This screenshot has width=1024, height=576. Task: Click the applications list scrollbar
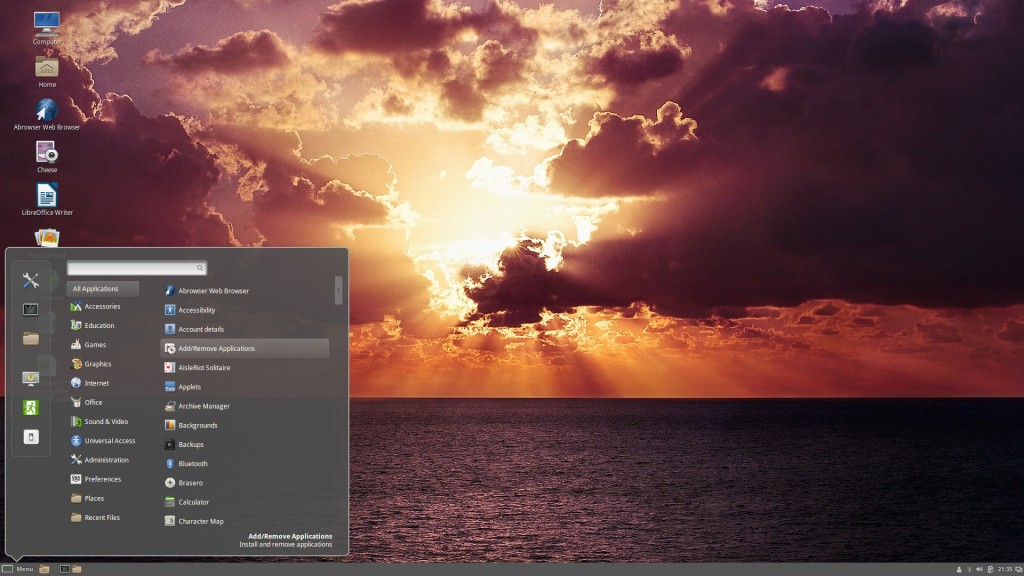coord(338,291)
